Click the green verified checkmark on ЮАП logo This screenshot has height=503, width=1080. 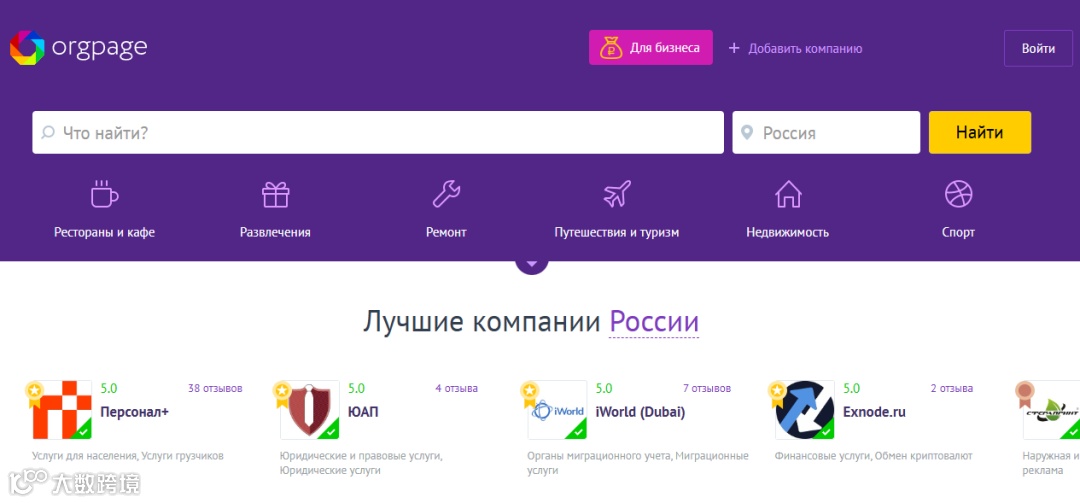tap(331, 431)
